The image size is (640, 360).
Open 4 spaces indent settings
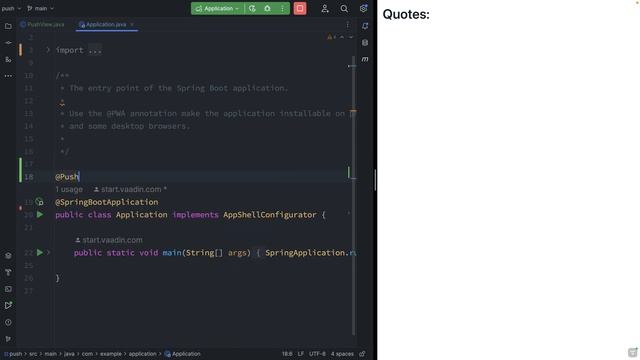[x=342, y=354]
